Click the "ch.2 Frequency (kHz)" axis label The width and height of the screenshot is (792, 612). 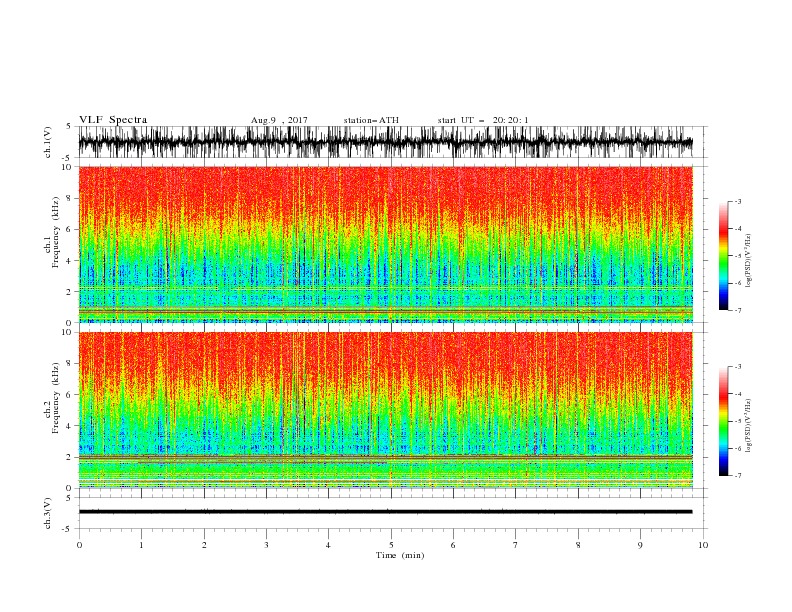click(x=52, y=398)
